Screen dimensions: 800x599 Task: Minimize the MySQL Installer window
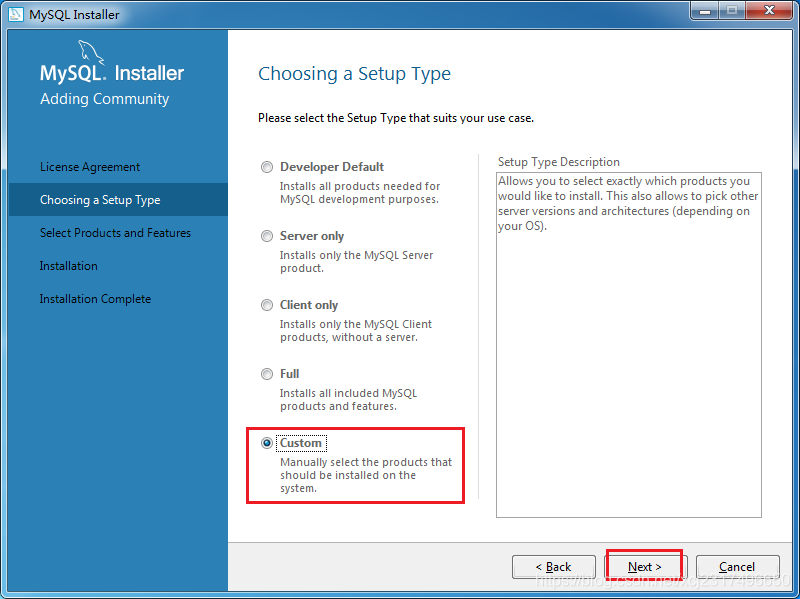coord(705,10)
